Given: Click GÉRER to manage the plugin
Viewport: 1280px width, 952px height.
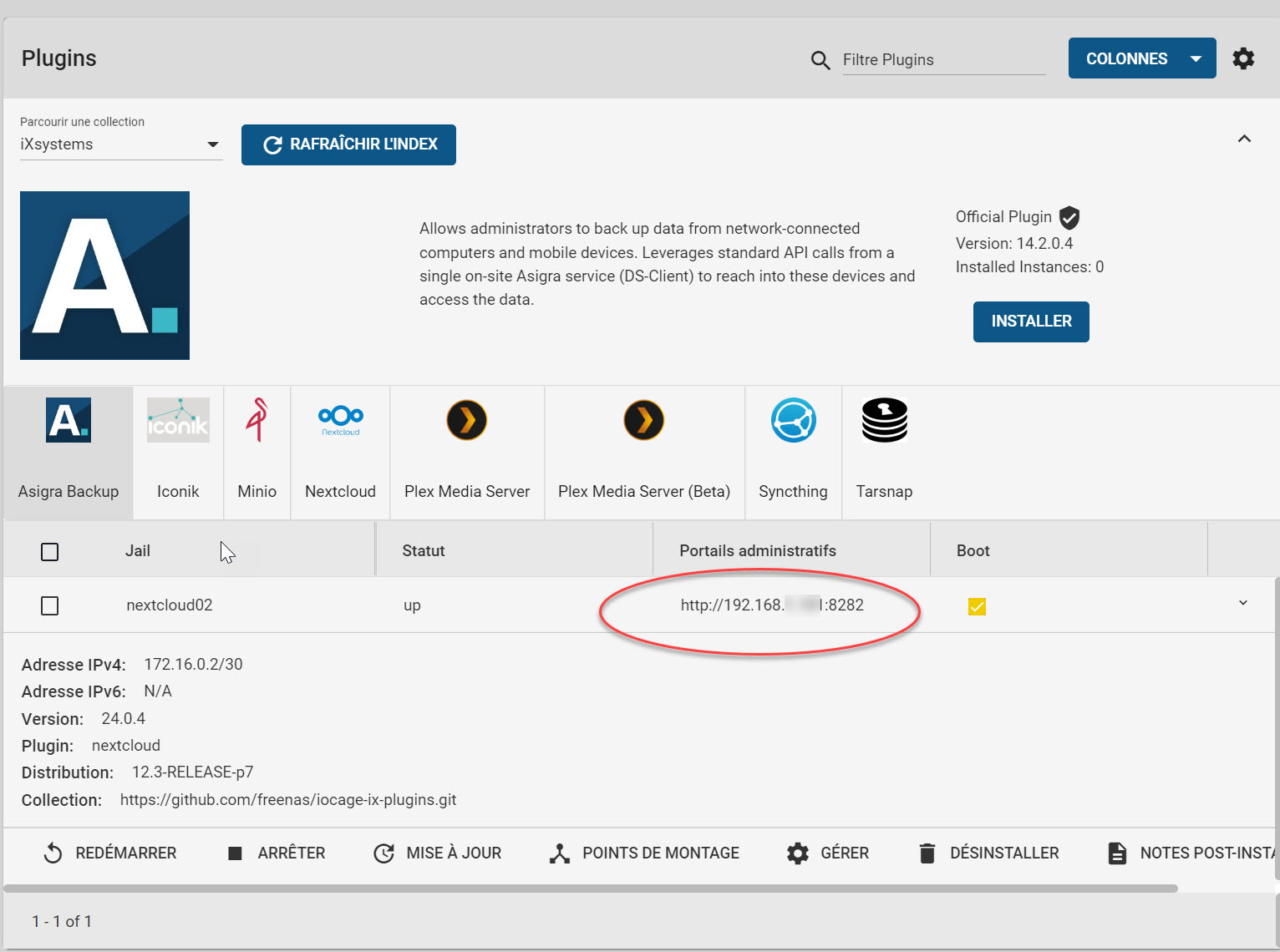Looking at the screenshot, I should coord(828,853).
